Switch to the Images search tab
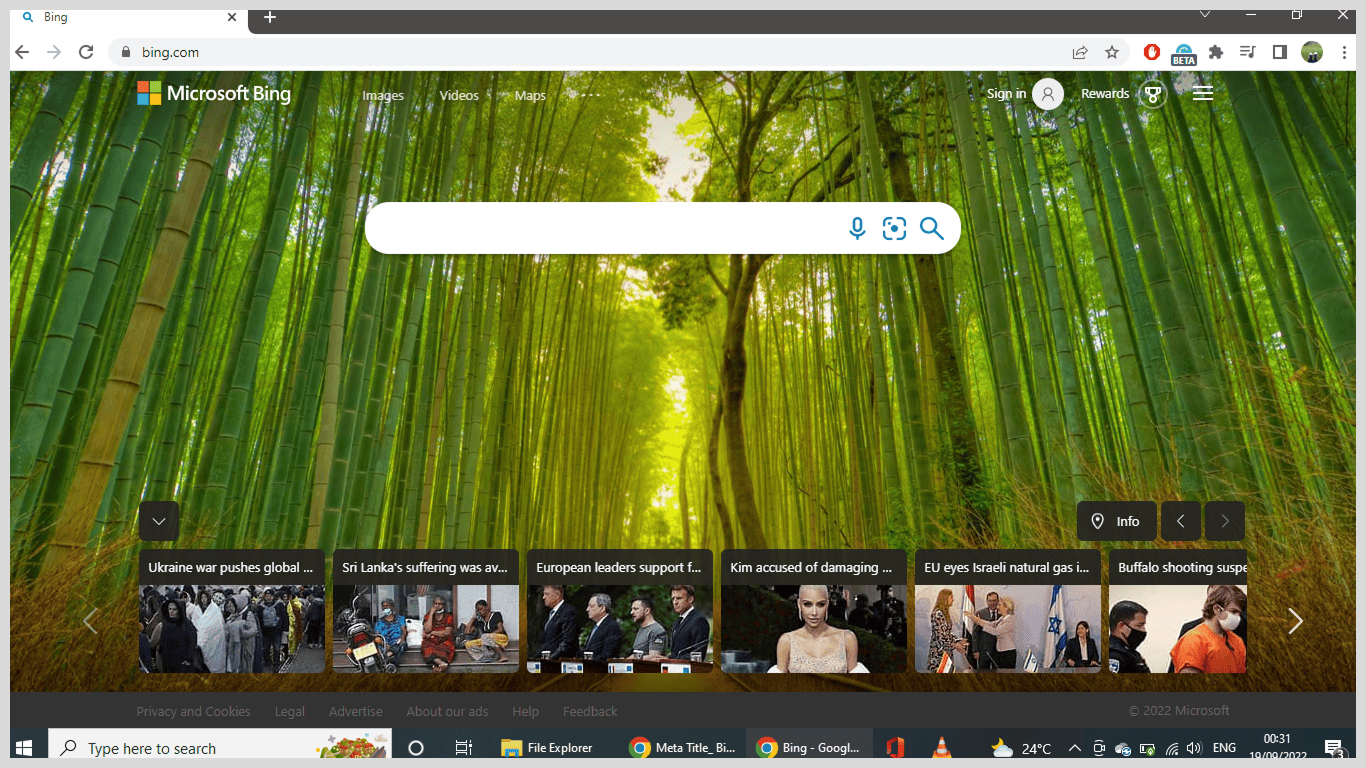1366x768 pixels. (383, 95)
